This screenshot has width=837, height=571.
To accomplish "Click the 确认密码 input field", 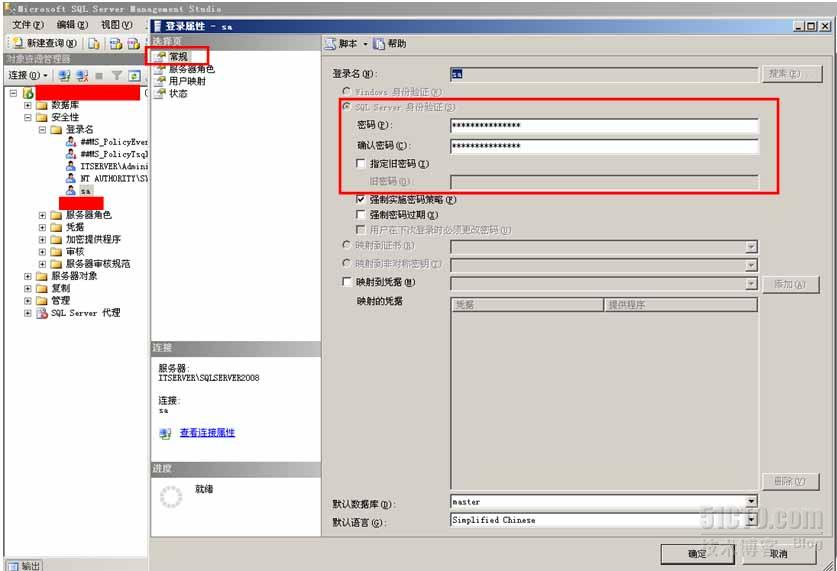I will pos(604,146).
